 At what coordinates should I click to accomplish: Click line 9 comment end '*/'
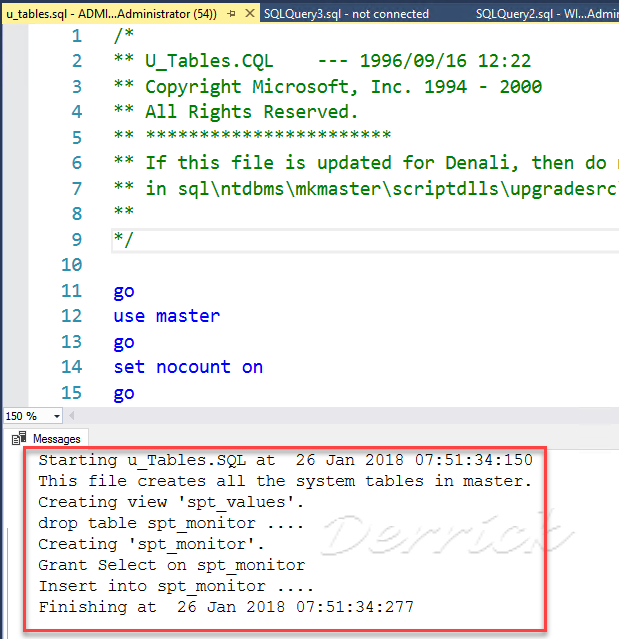click(x=123, y=239)
